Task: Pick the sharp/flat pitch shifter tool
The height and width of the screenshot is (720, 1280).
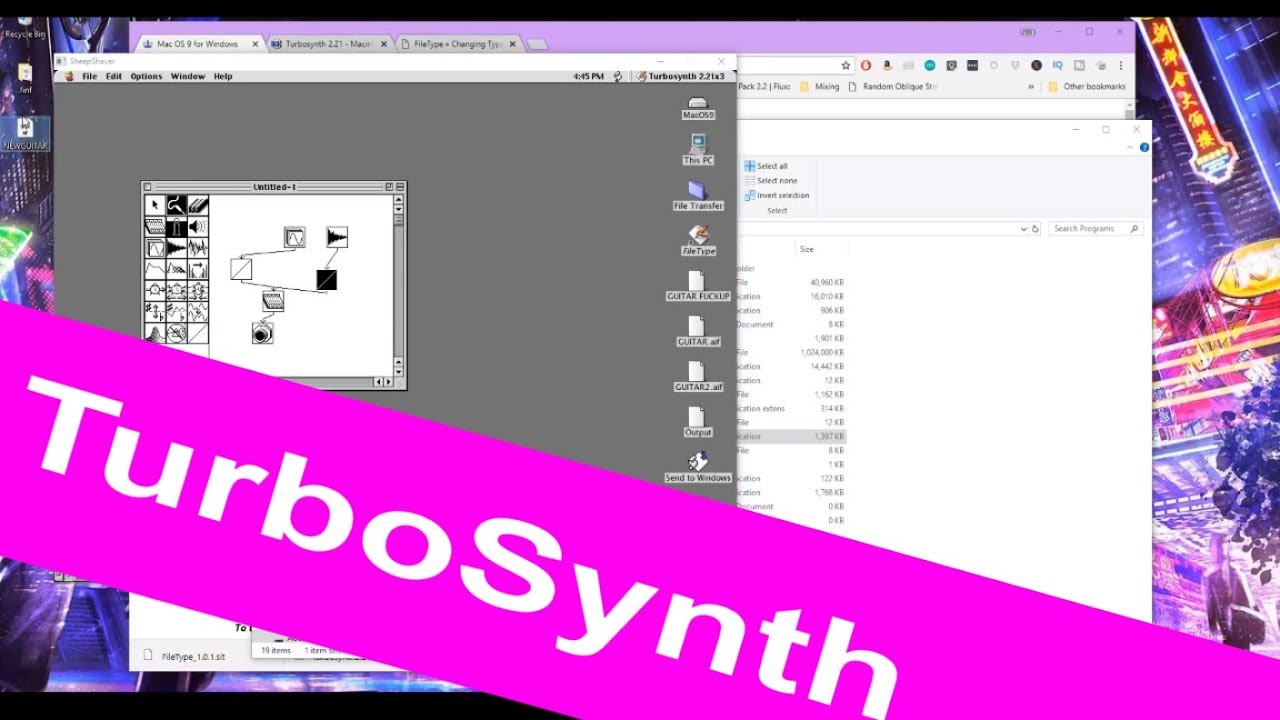Action: pos(155,311)
